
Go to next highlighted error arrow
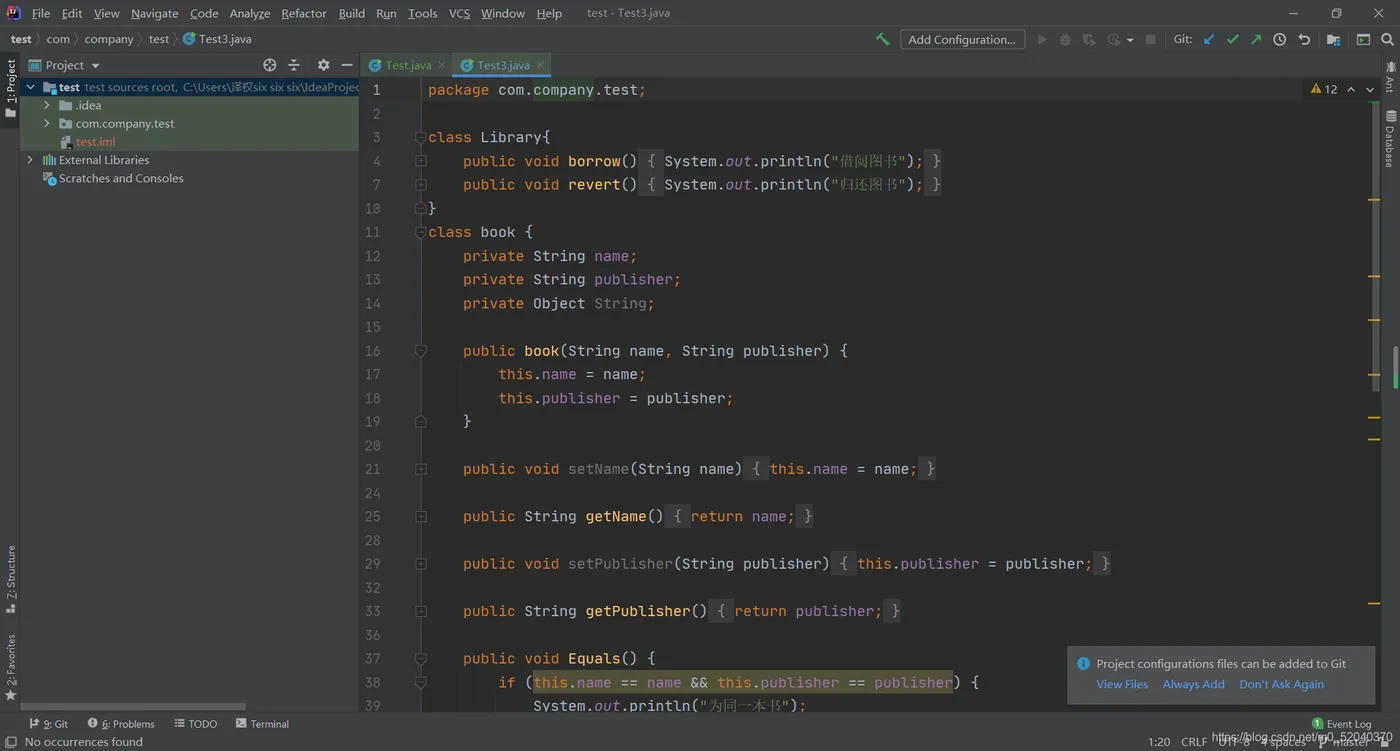(x=1370, y=89)
